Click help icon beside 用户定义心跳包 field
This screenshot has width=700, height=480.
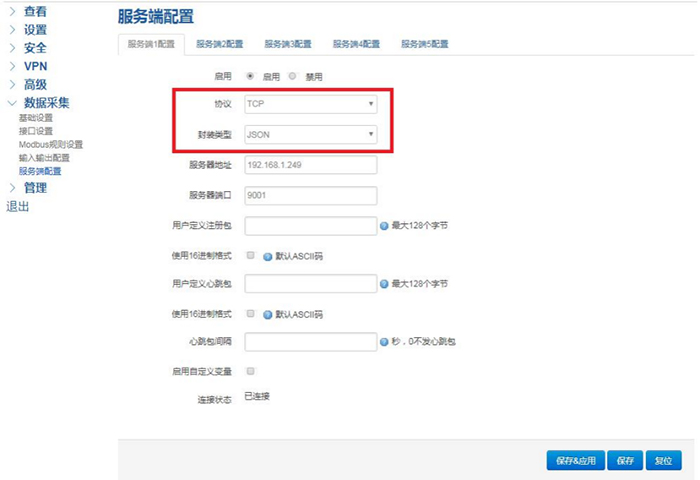pyautogui.click(x=384, y=284)
